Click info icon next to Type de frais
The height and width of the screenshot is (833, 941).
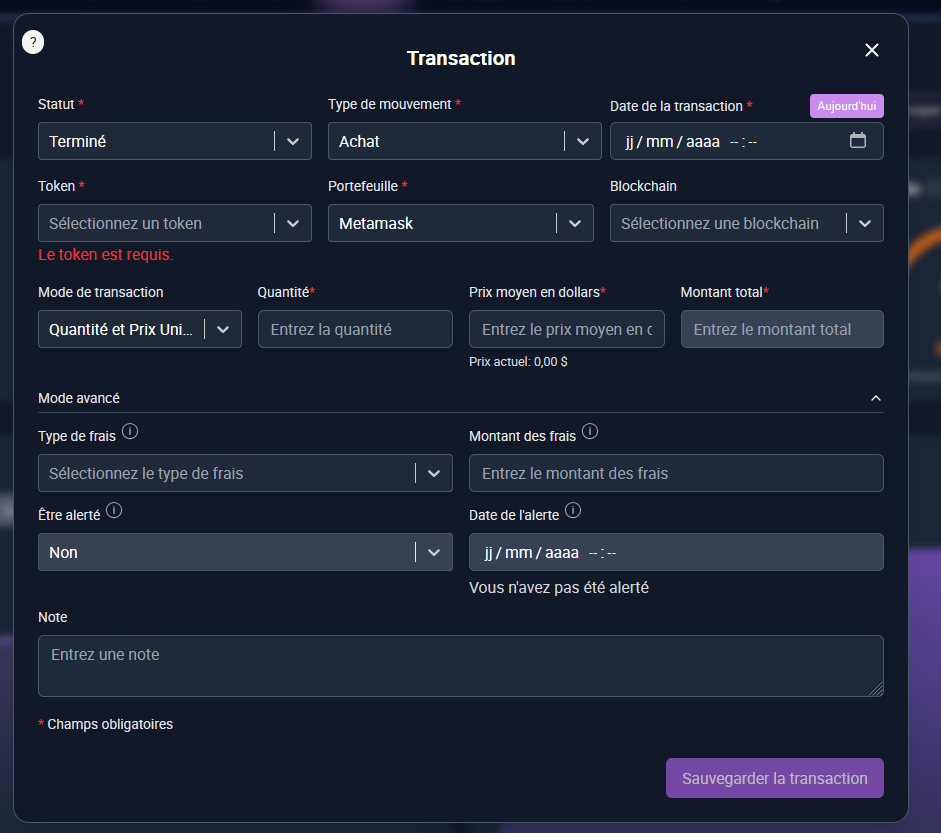[x=130, y=433]
